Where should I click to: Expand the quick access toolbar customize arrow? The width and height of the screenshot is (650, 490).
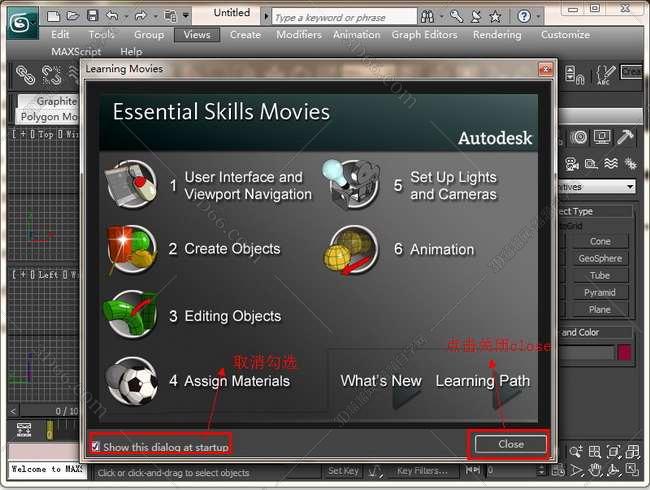tap(186, 16)
